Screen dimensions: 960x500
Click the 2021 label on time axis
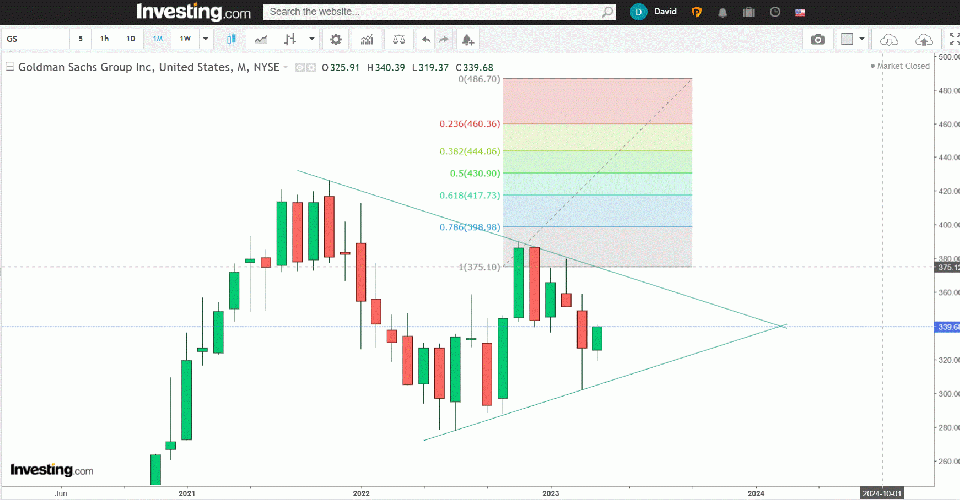[187, 493]
